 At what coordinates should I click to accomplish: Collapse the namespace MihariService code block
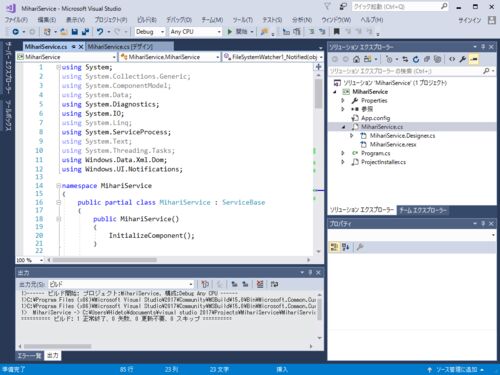58,186
